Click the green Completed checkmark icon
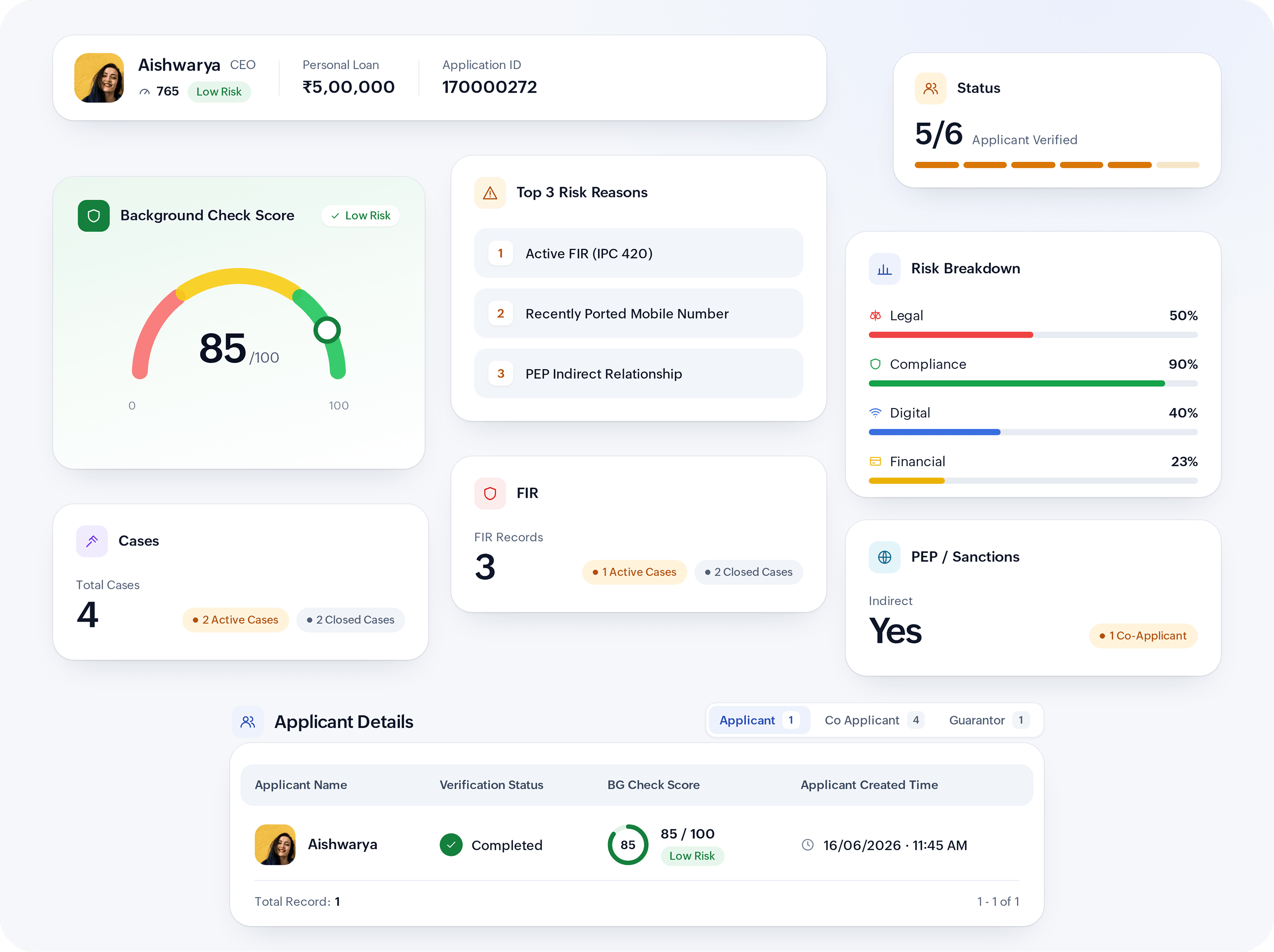This screenshot has width=1274, height=952. 451,845
